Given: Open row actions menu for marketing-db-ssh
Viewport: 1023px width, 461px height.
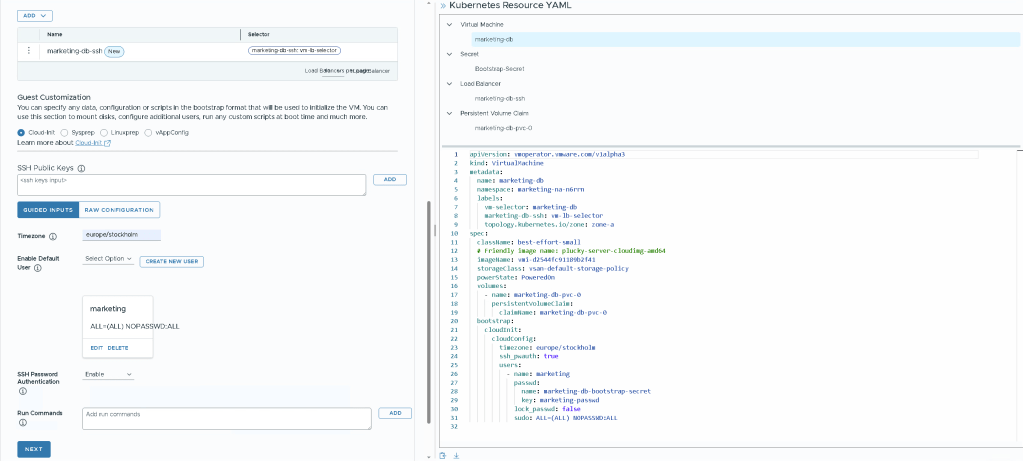Looking at the screenshot, I should click(28, 50).
